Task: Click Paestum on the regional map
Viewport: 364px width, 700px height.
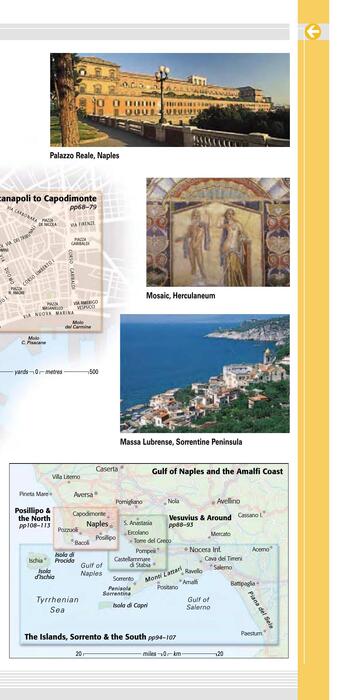Action: click(251, 633)
